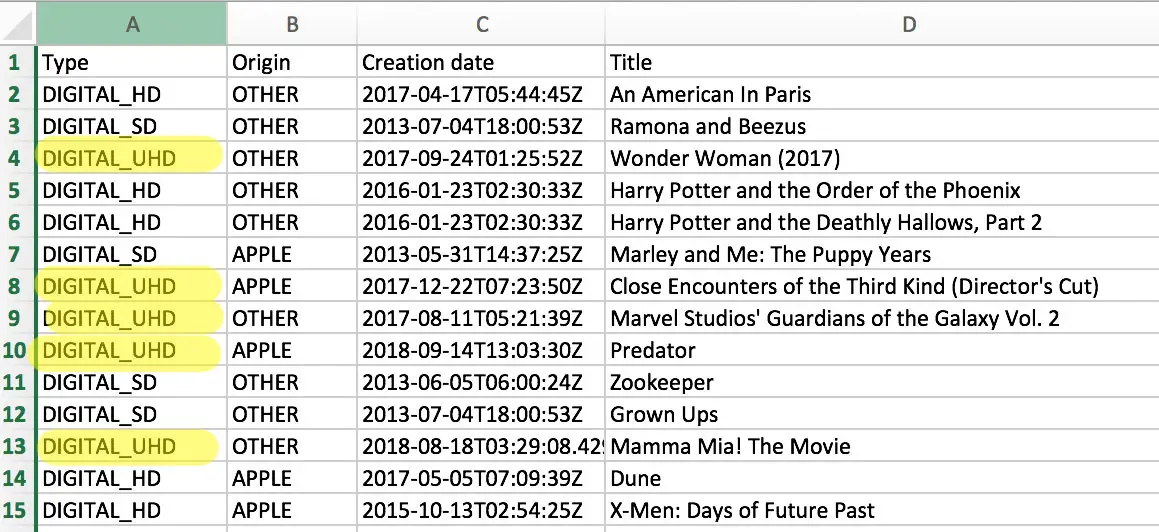Select column B header
The image size is (1159, 532).
(x=292, y=24)
